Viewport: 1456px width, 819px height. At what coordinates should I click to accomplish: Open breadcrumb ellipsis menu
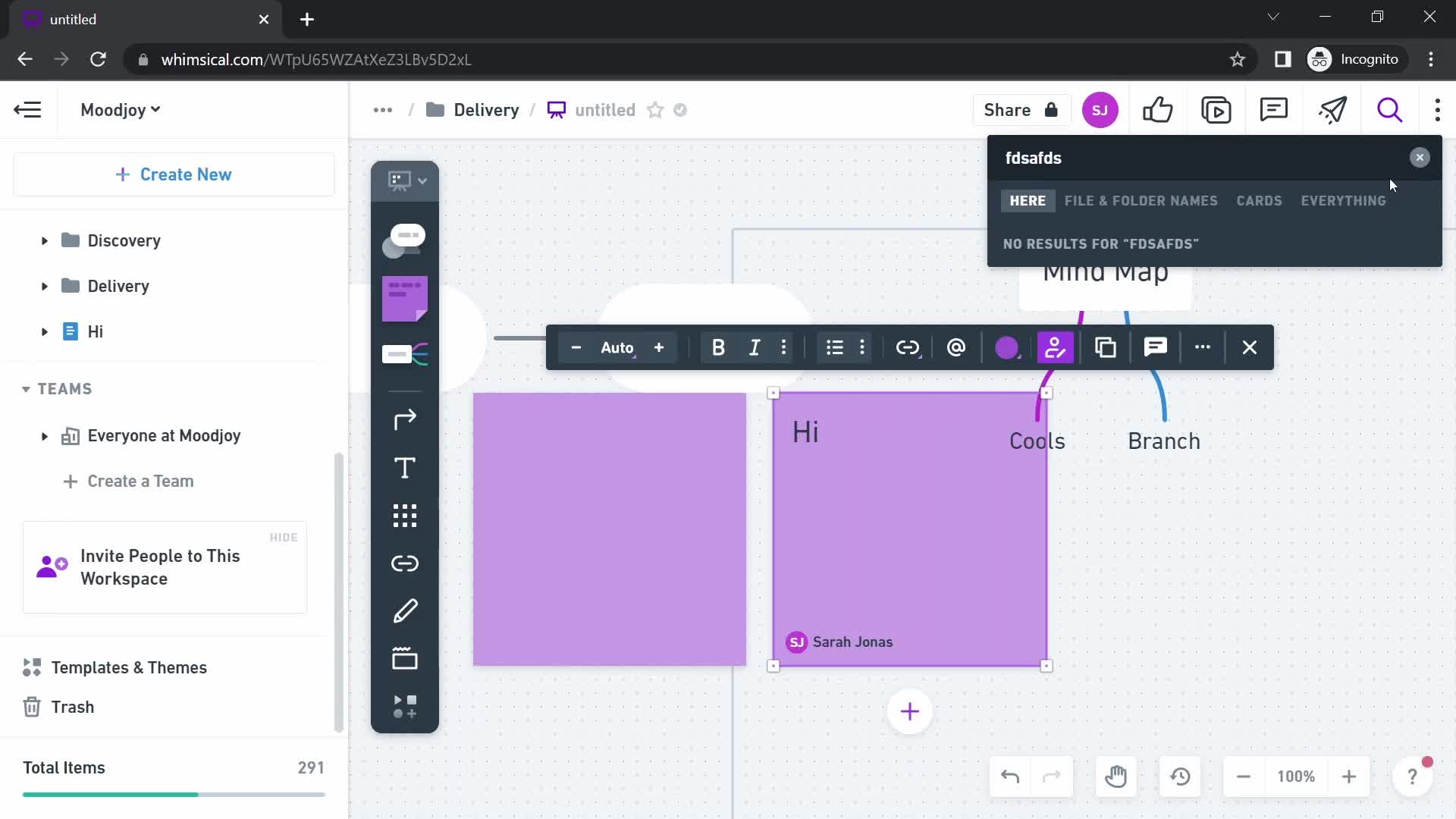tap(383, 110)
